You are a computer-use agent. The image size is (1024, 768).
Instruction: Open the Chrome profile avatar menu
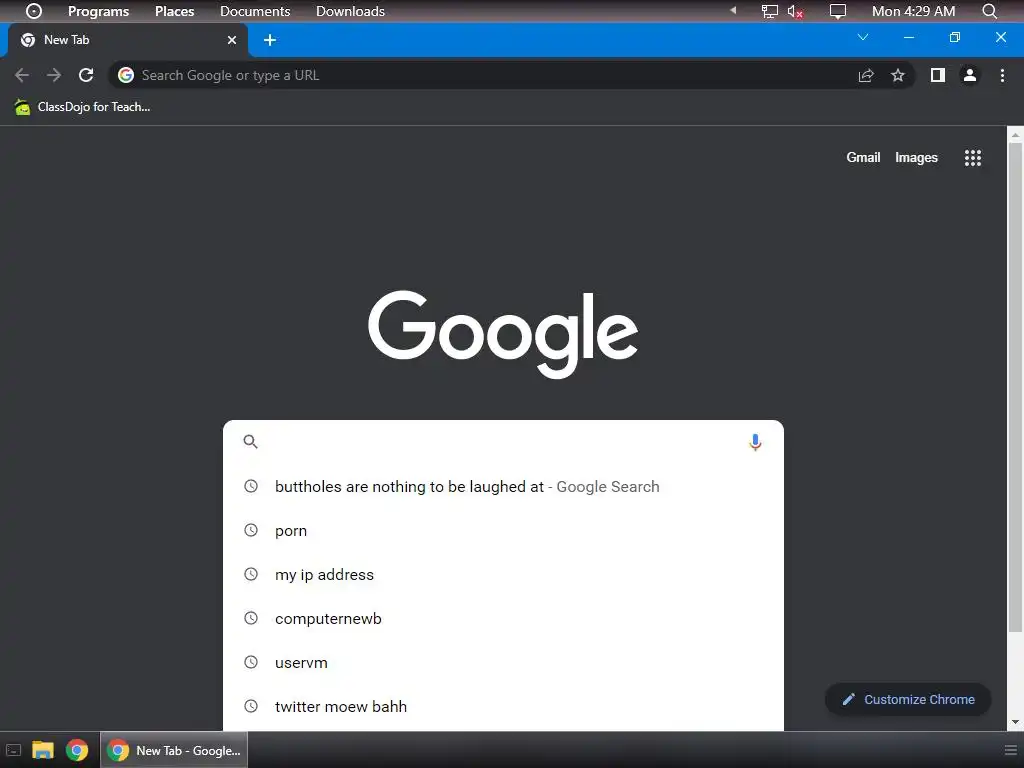[x=970, y=75]
